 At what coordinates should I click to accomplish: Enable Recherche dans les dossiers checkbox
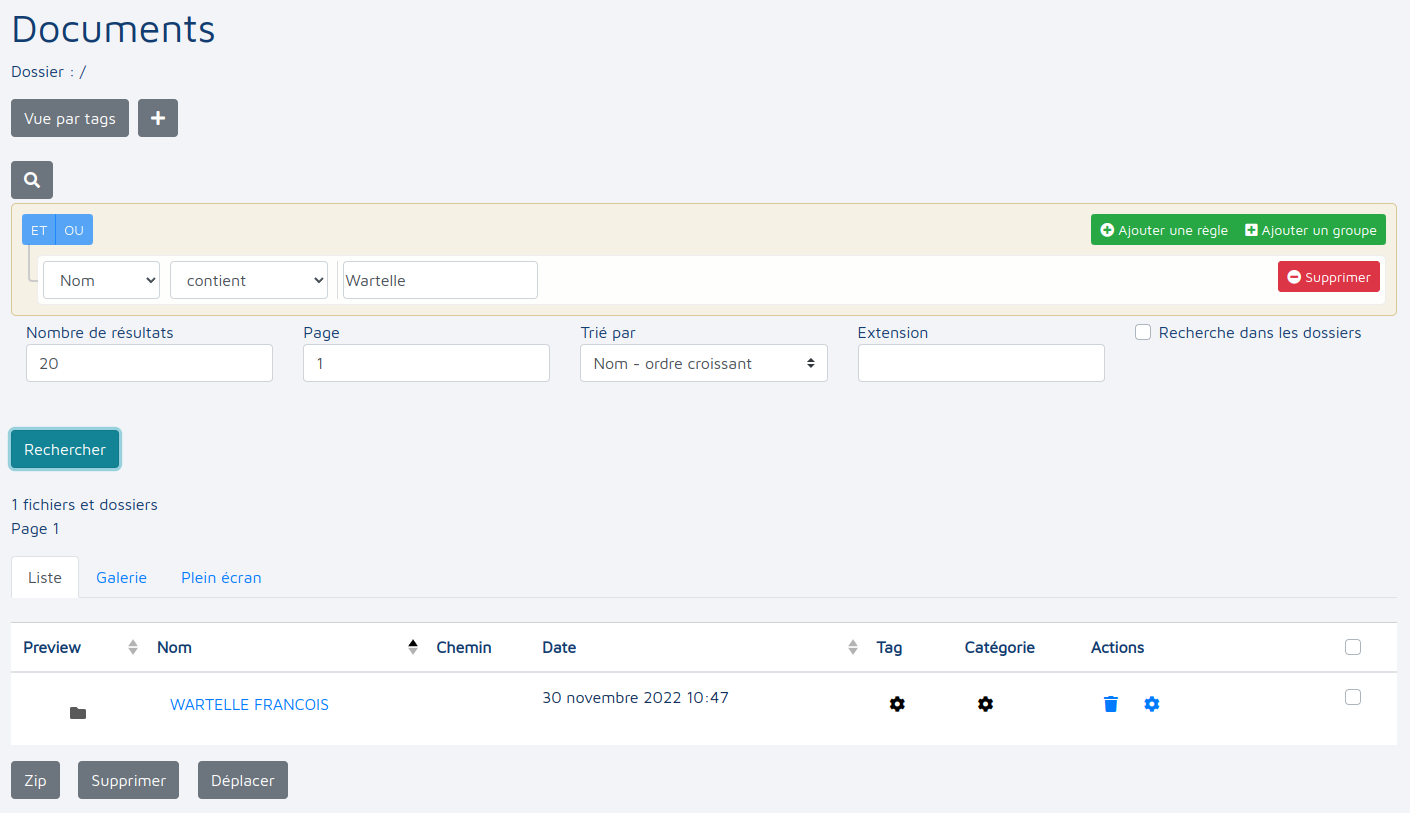pyautogui.click(x=1143, y=332)
